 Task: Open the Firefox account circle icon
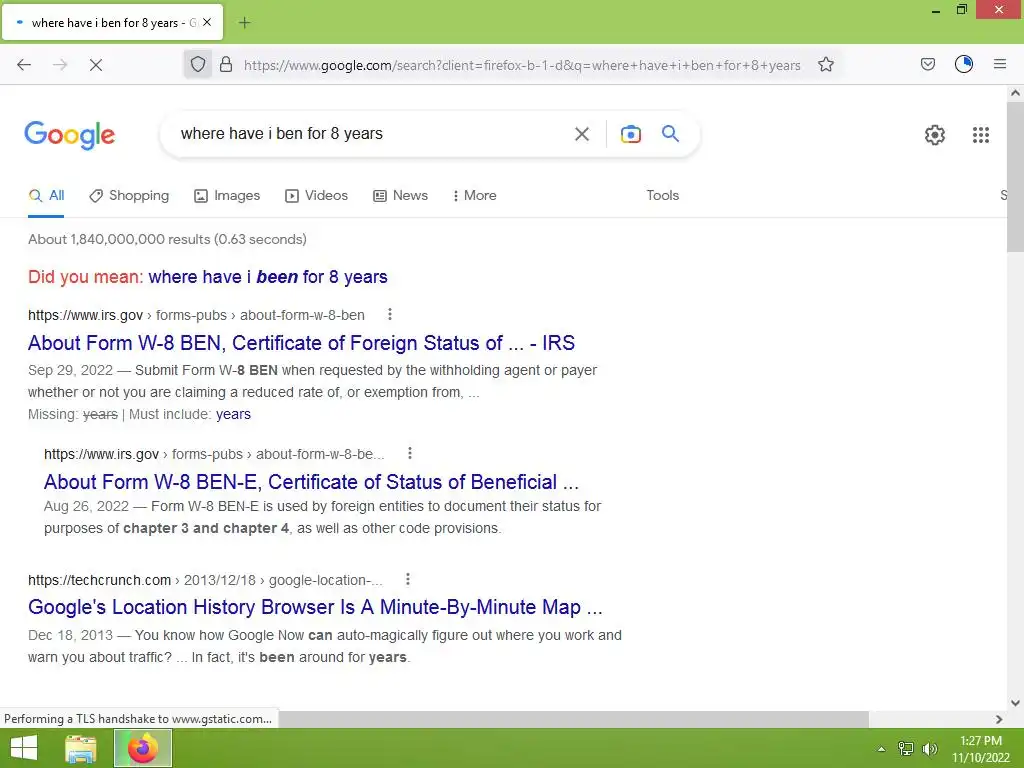coord(964,64)
